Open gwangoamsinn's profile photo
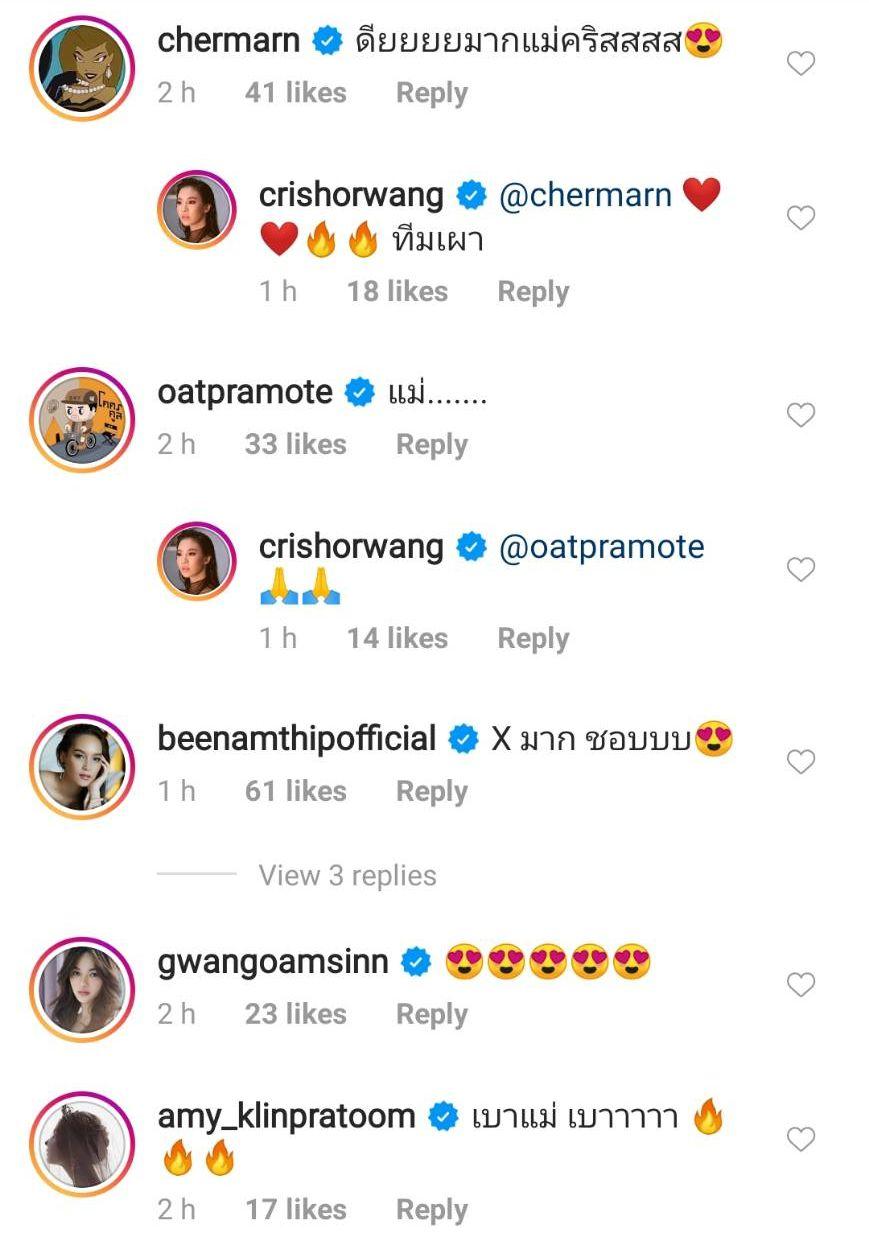The image size is (869, 1256). (x=83, y=989)
